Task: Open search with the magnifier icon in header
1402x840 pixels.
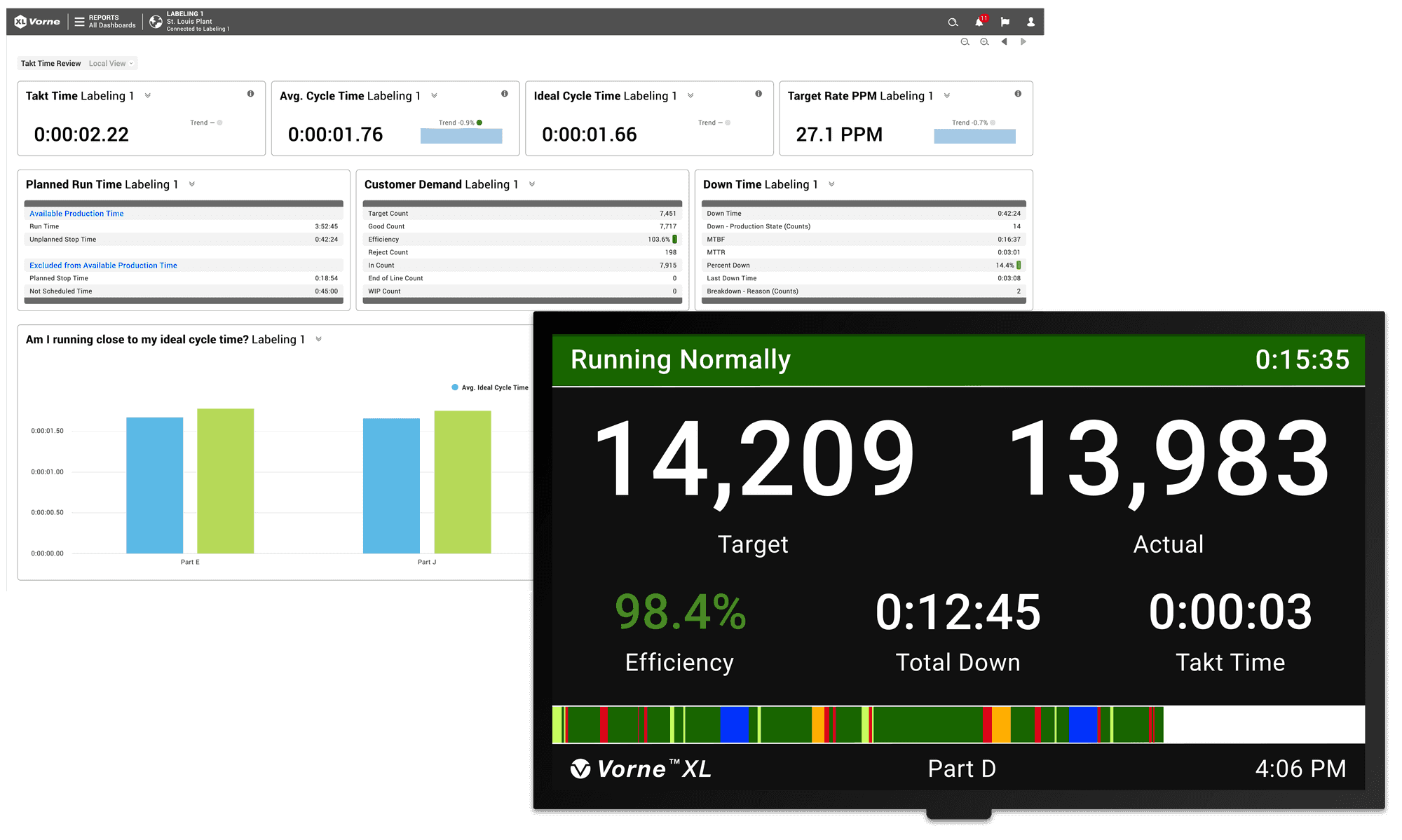Action: pyautogui.click(x=953, y=22)
